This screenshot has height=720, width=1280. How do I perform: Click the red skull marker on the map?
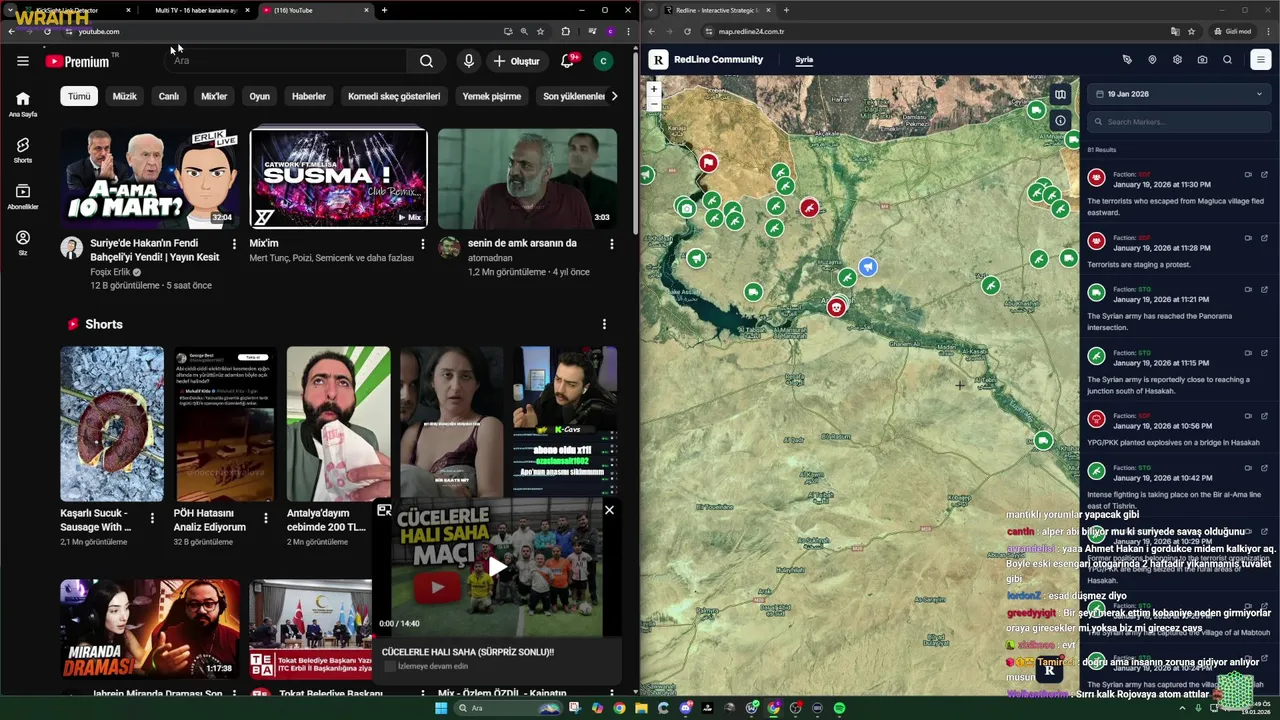(836, 307)
